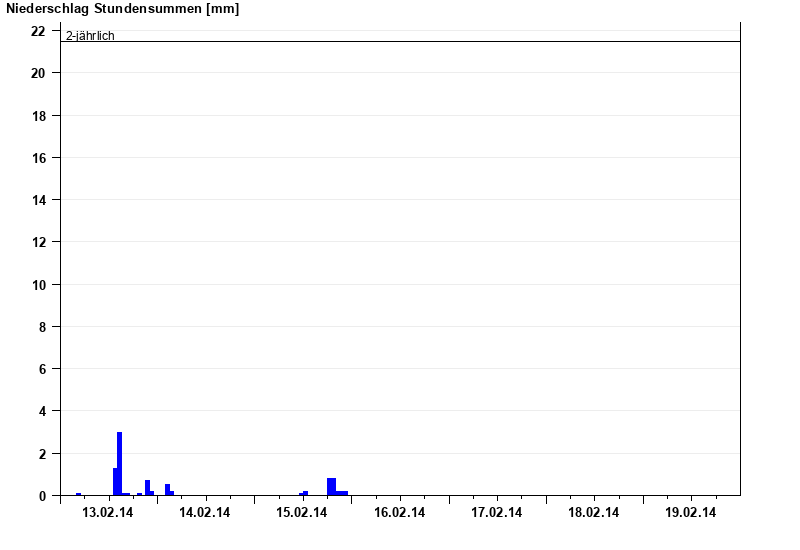Click the y-axis value 10

38,284
